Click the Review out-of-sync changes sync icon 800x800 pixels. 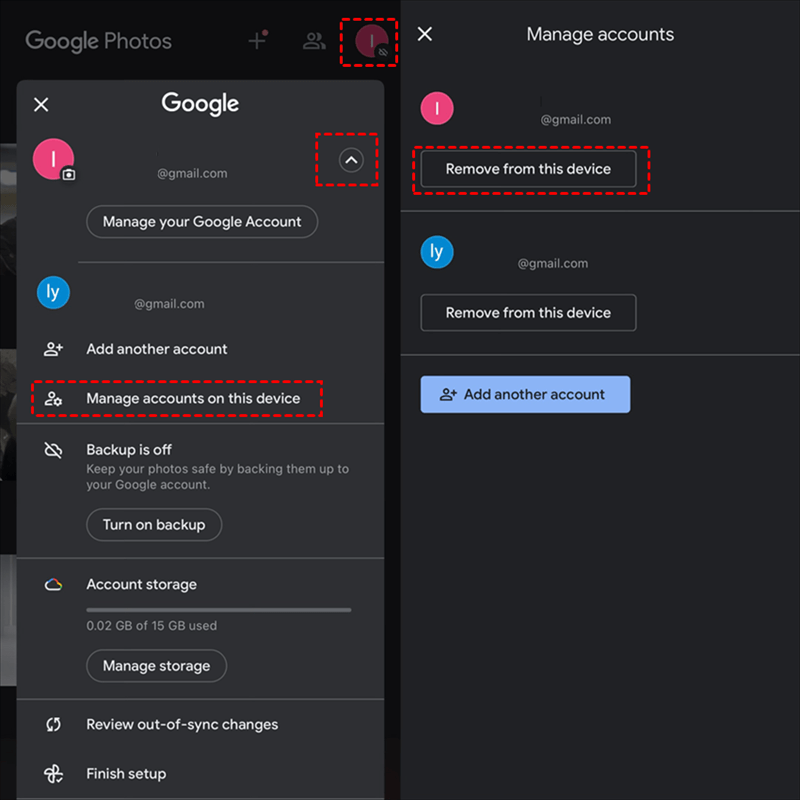[54, 724]
